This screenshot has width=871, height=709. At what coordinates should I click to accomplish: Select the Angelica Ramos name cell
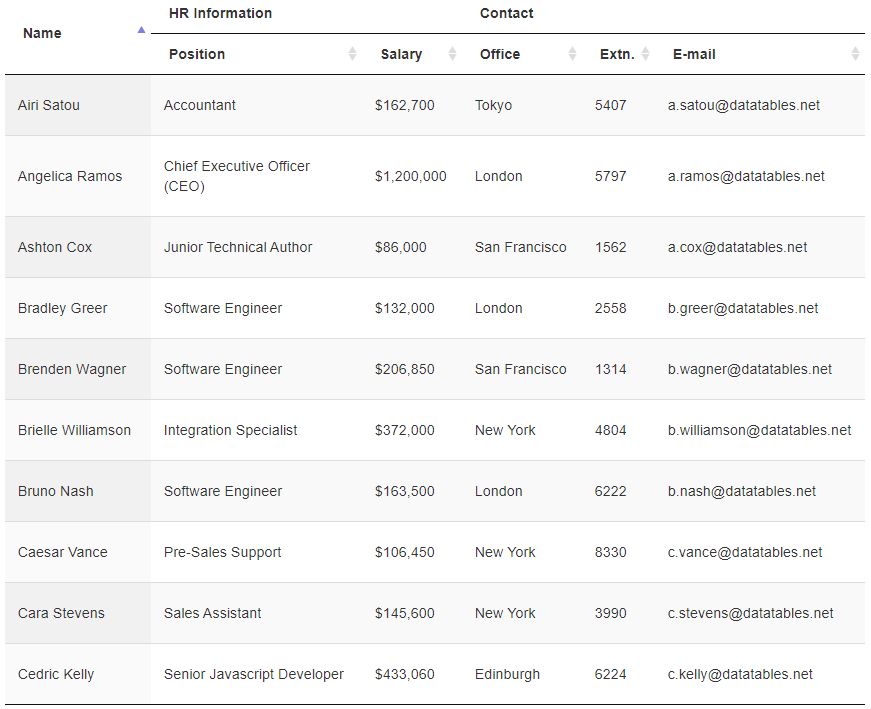pyautogui.click(x=70, y=176)
